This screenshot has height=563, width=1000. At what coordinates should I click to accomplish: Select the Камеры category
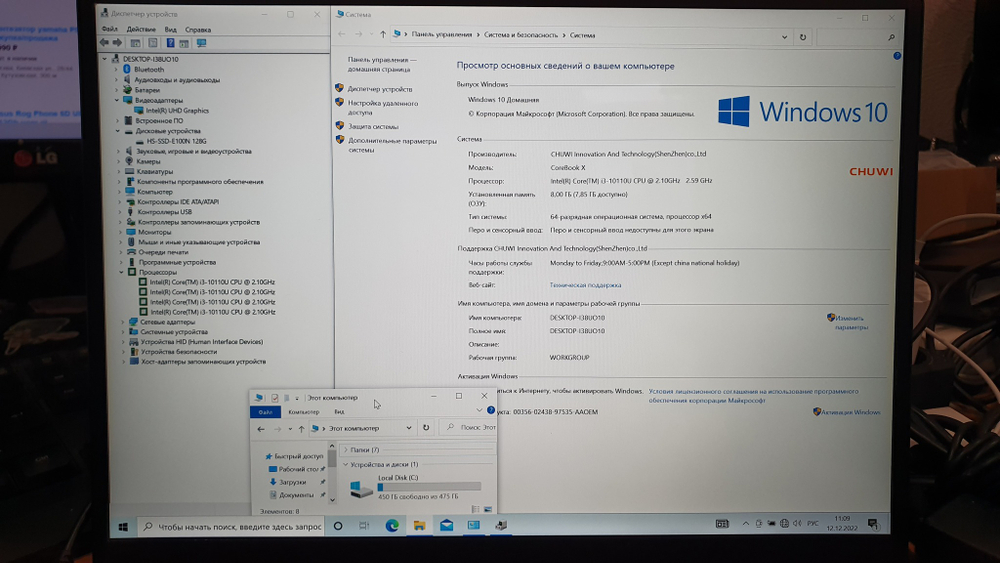click(148, 161)
